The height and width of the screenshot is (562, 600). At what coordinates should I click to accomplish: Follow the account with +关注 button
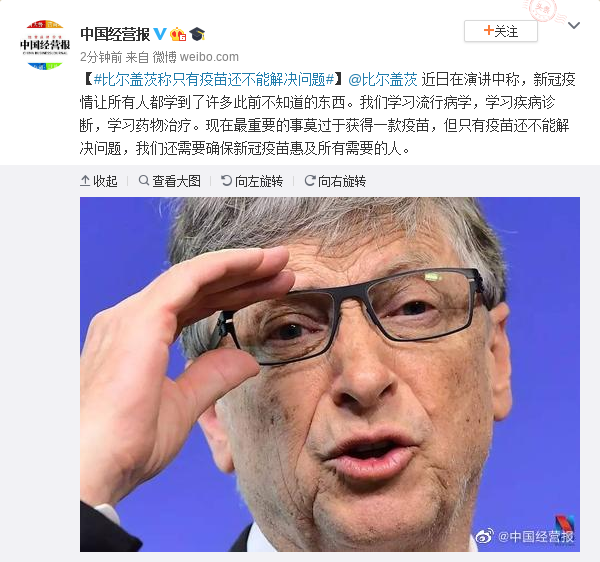[501, 31]
